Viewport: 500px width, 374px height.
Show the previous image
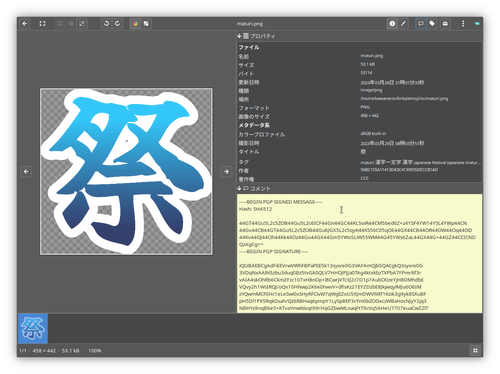[26, 172]
